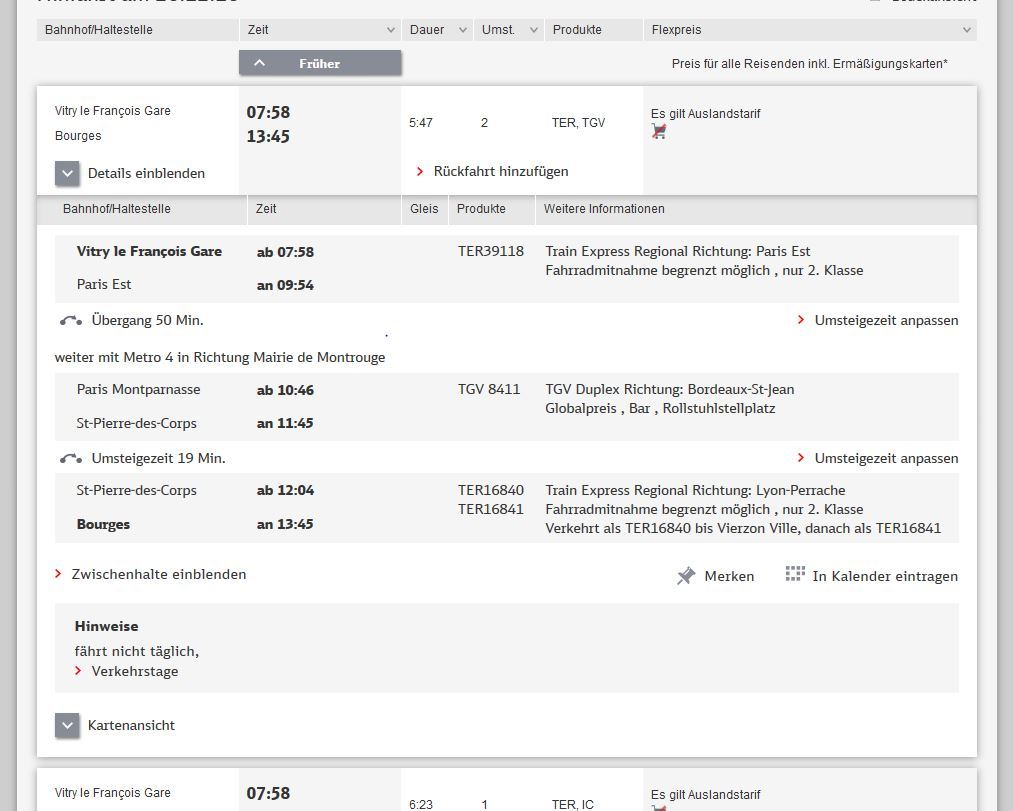Image resolution: width=1013 pixels, height=811 pixels.
Task: Click the TER, IC products text
Action: 572,805
